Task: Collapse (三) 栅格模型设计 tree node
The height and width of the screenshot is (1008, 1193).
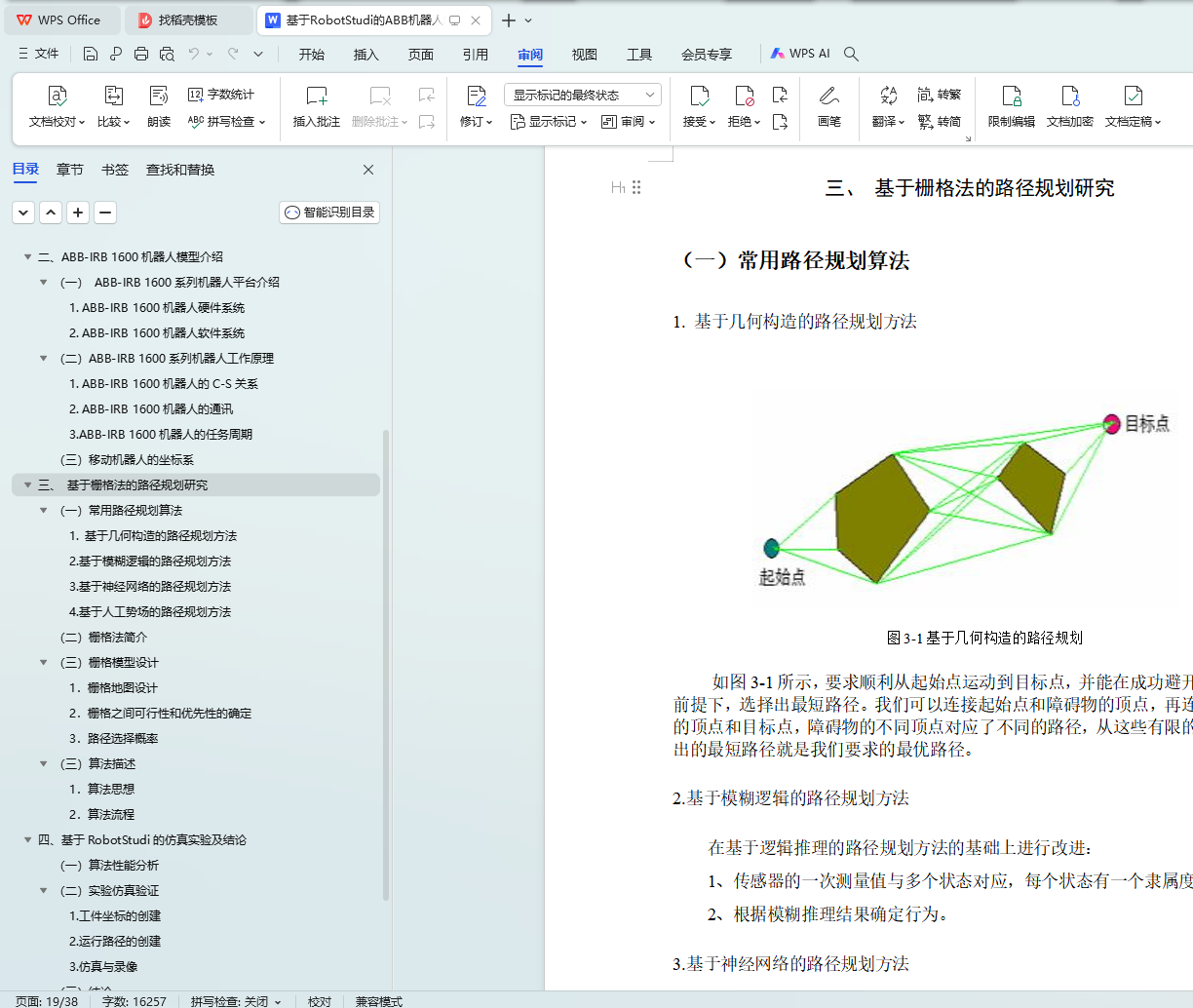Action: pos(43,663)
